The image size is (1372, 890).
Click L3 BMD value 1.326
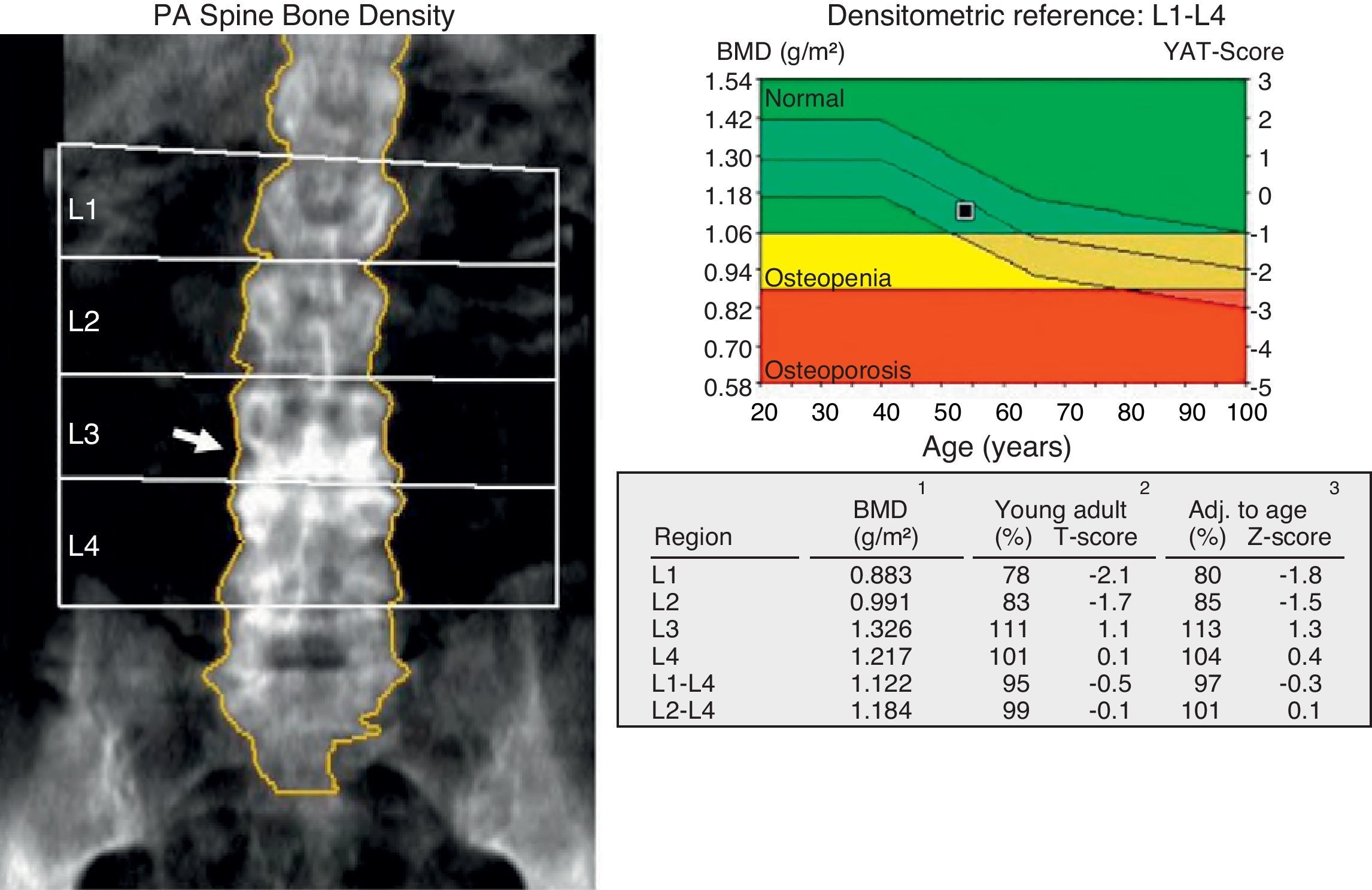tap(881, 629)
